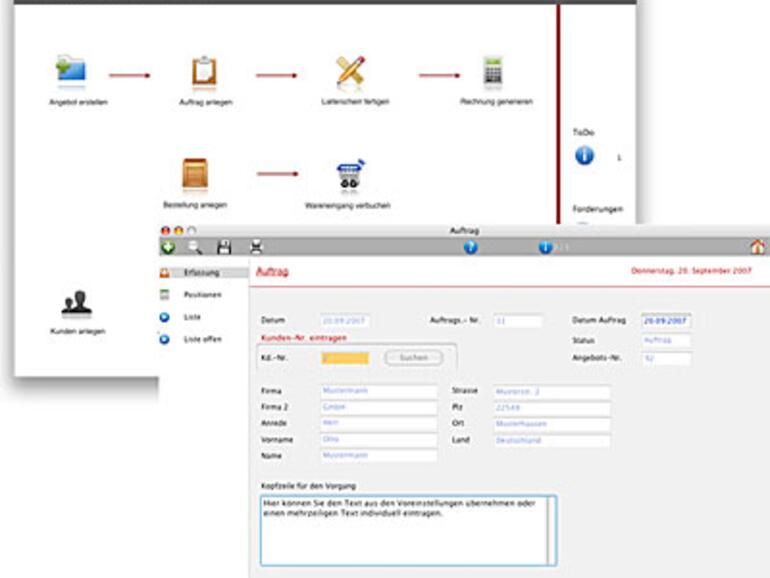This screenshot has height=578, width=770.
Task: Click the Plz input field
Action: 552,408
